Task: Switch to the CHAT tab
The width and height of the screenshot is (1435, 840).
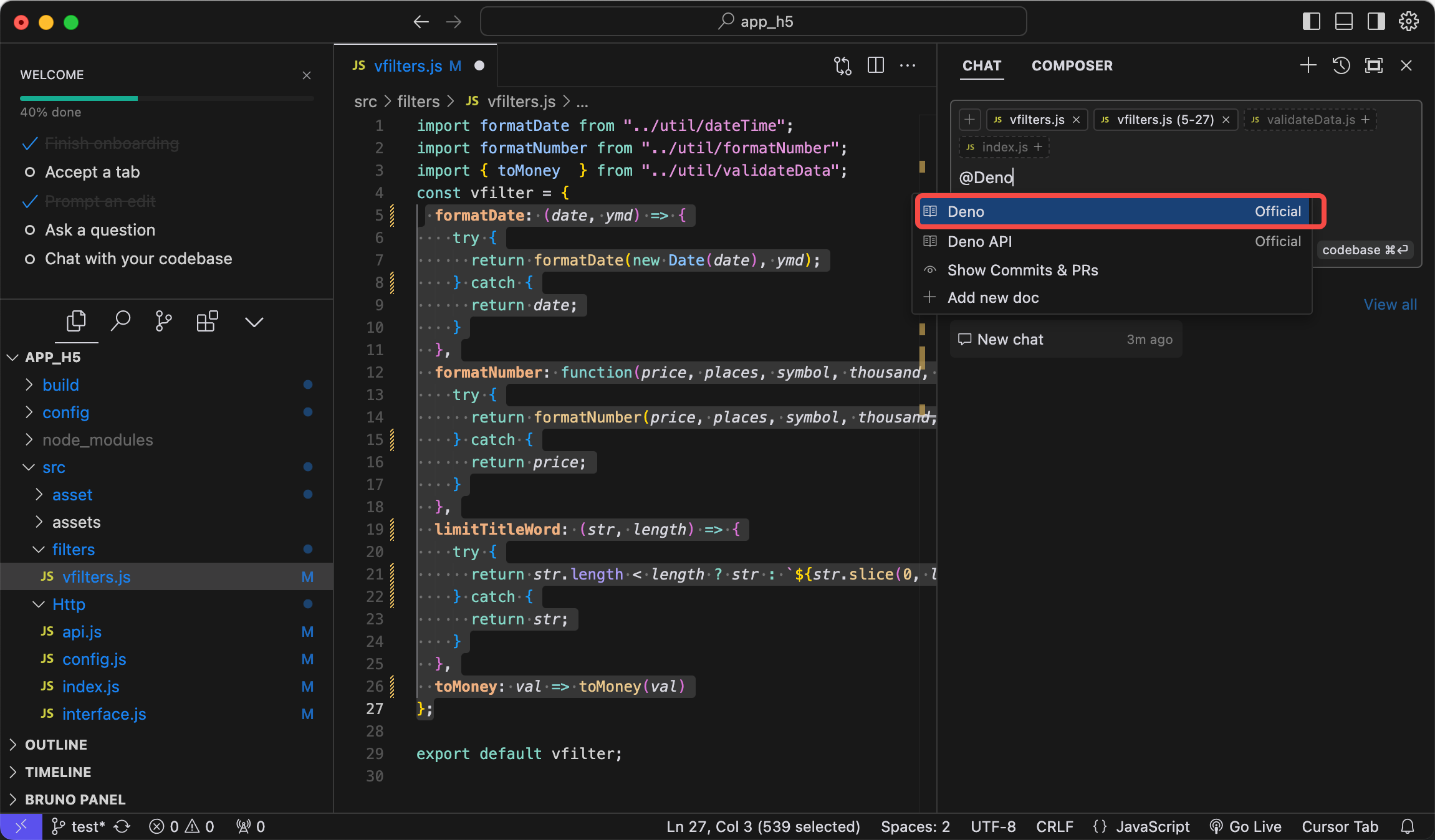Action: coord(982,66)
